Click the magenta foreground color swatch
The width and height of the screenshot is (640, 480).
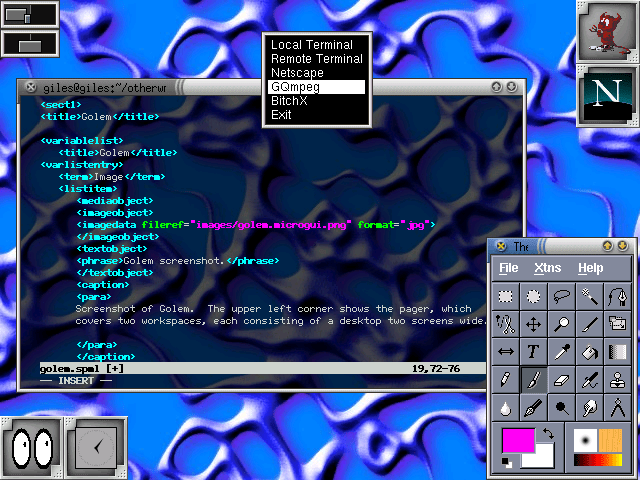517,440
